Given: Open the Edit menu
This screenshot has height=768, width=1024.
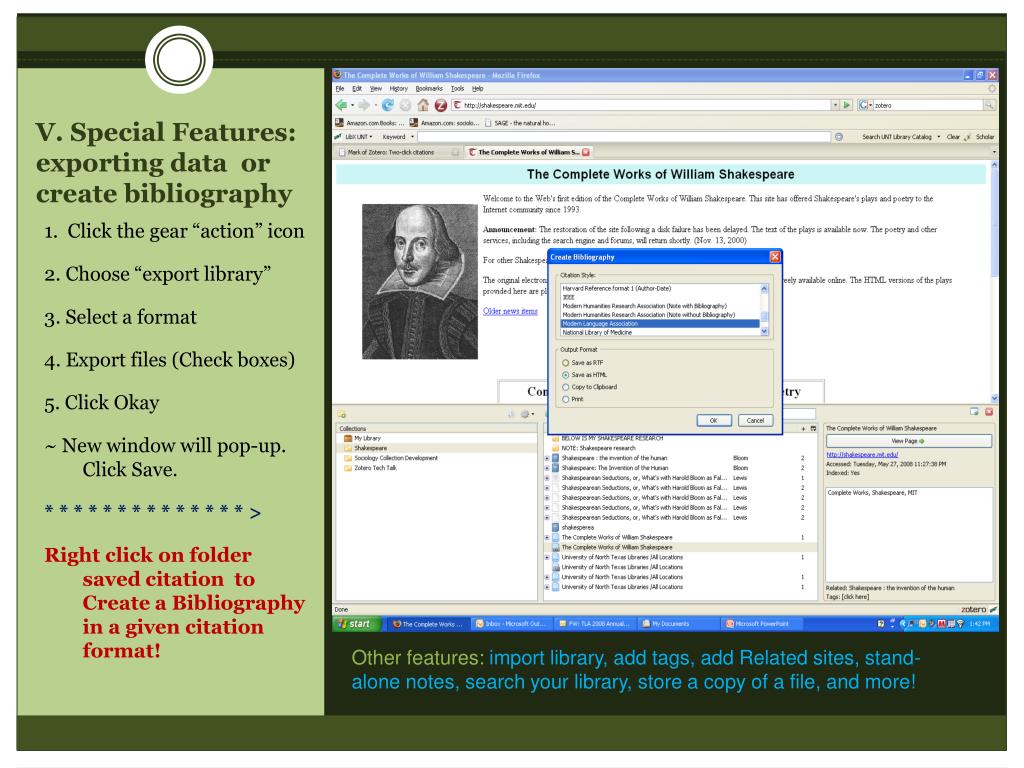Looking at the screenshot, I should click(357, 88).
